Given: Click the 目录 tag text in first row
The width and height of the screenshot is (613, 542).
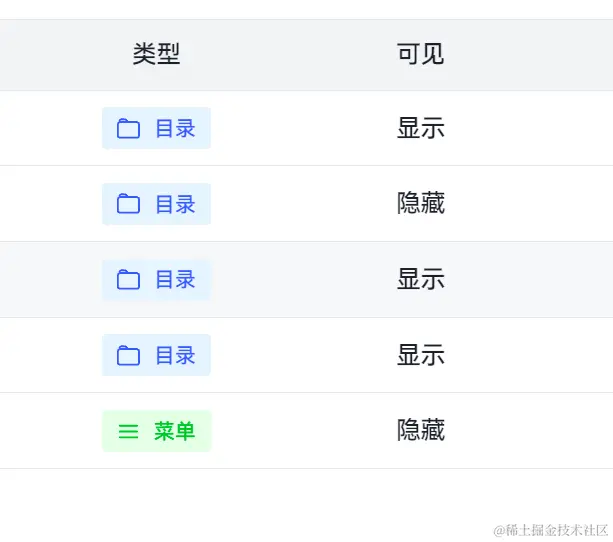Looking at the screenshot, I should point(175,128).
